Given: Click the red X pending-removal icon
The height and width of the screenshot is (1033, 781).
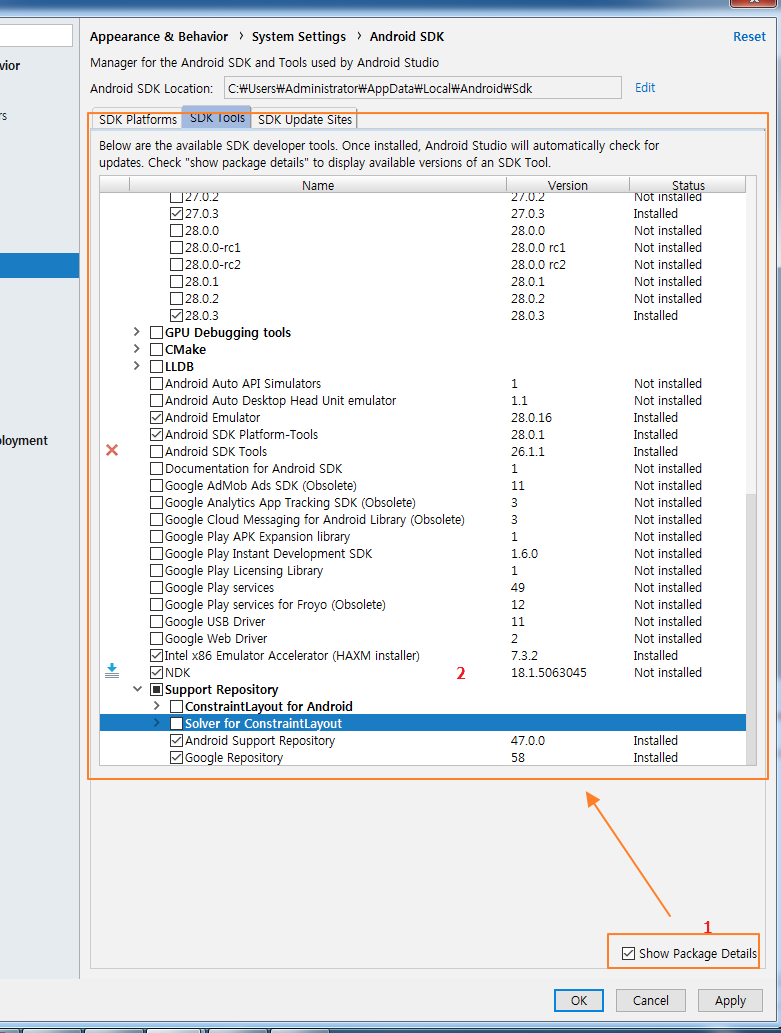Looking at the screenshot, I should click(112, 451).
